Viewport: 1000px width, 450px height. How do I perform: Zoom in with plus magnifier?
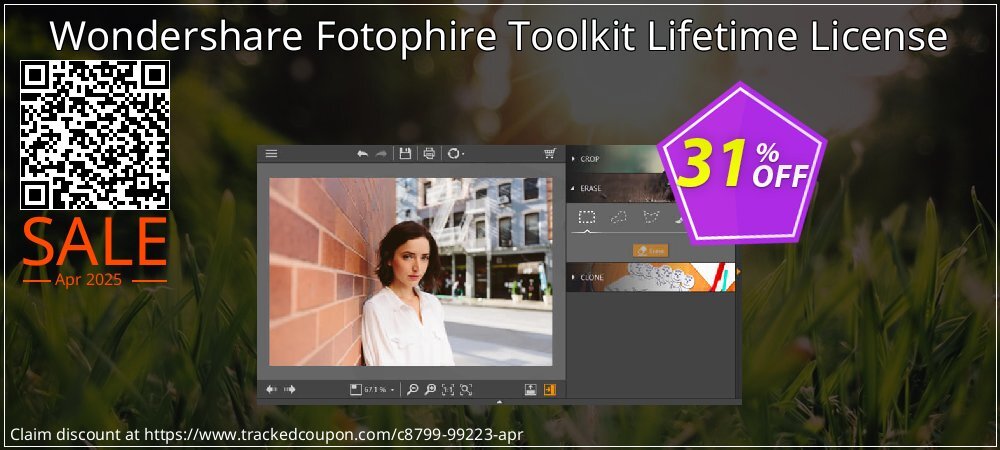pyautogui.click(x=430, y=389)
